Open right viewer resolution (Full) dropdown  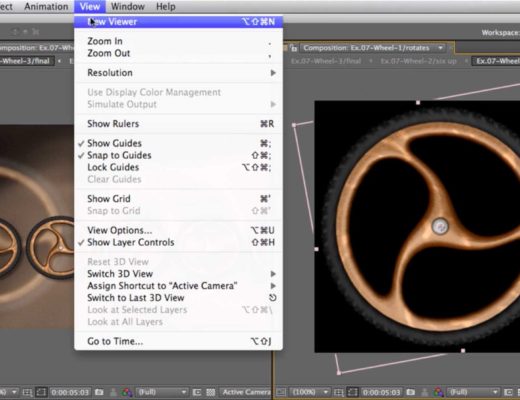[473, 392]
